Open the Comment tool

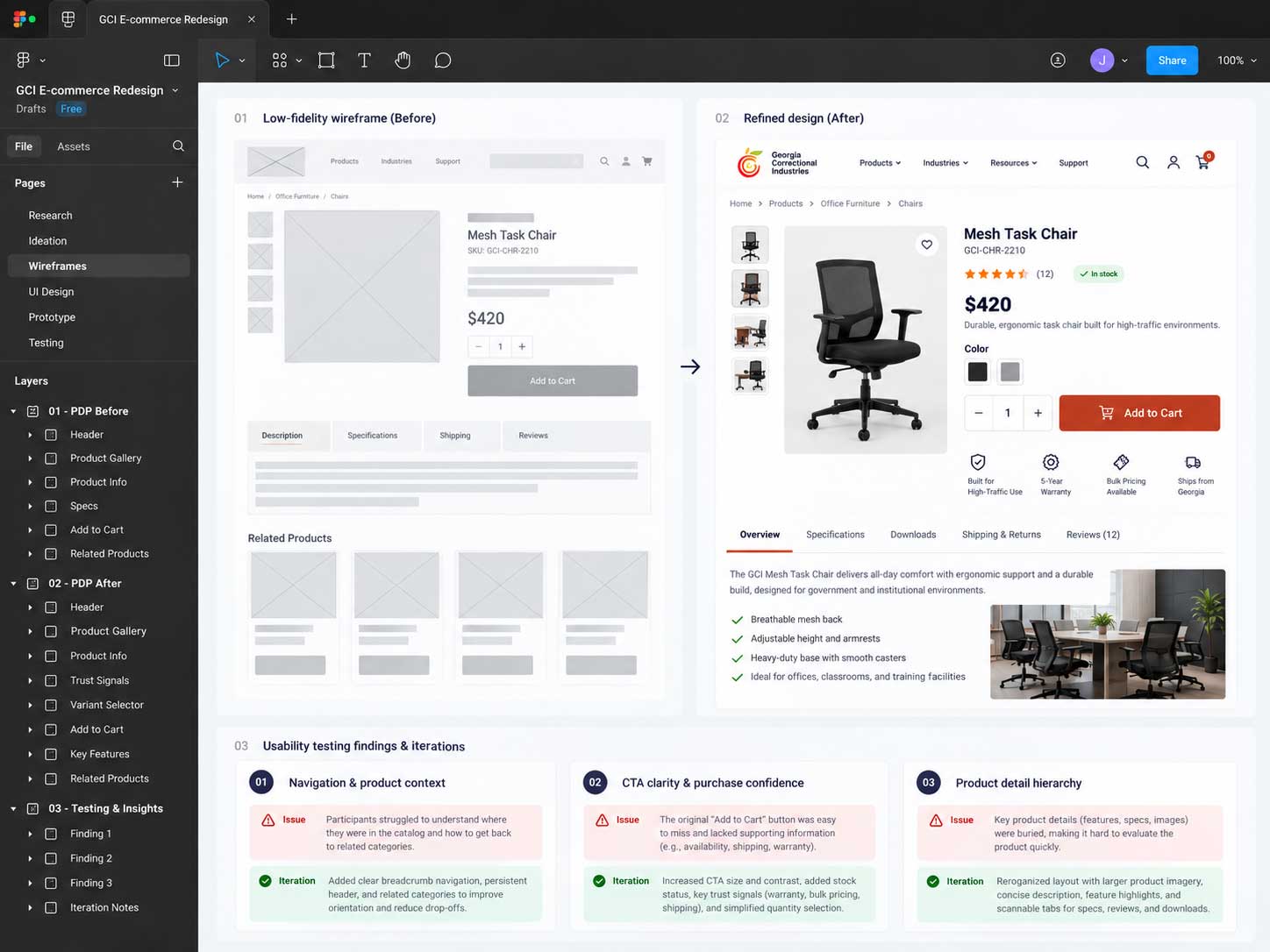pos(443,60)
